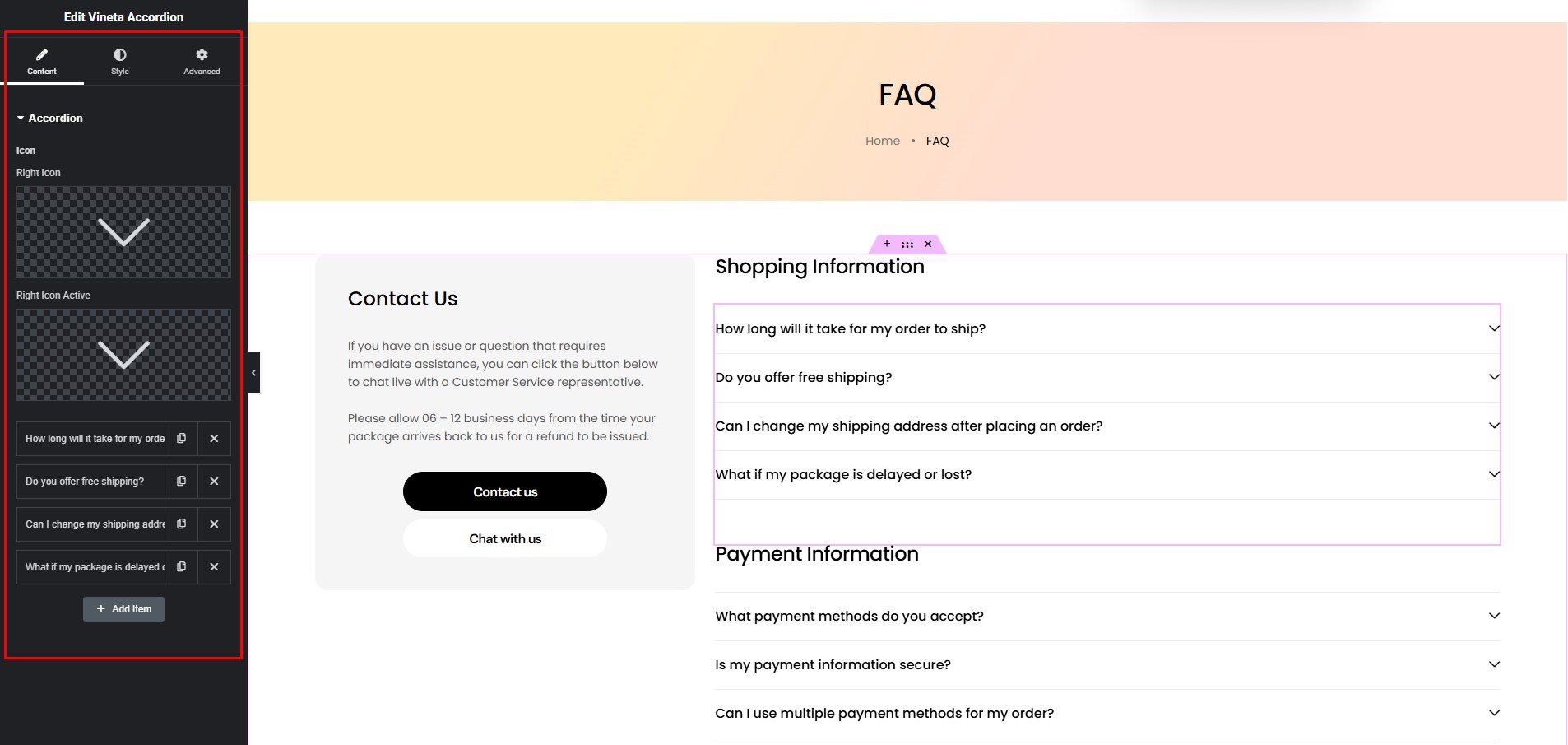This screenshot has width=1568, height=745.
Task: Click the Add Item button
Action: click(123, 609)
